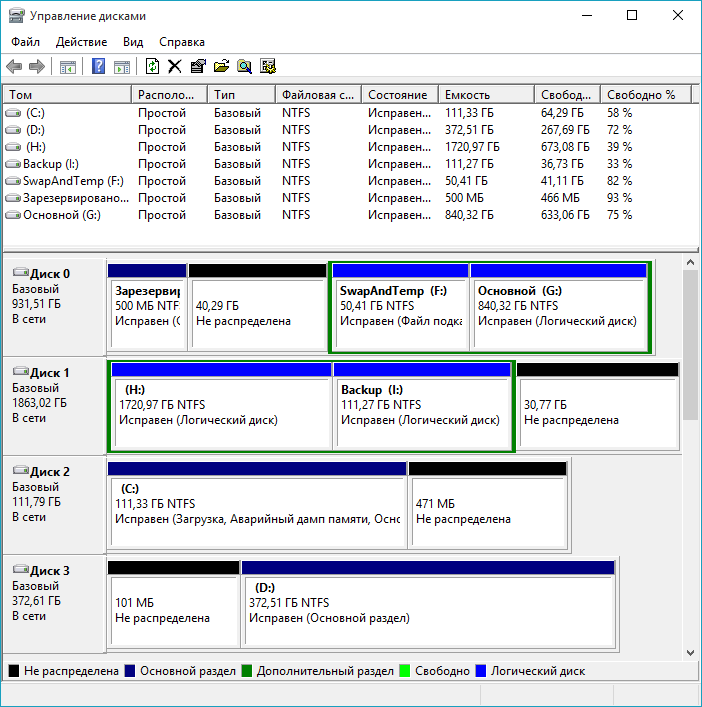Sort by the Тип column header
This screenshot has width=702, height=707.
(242, 95)
